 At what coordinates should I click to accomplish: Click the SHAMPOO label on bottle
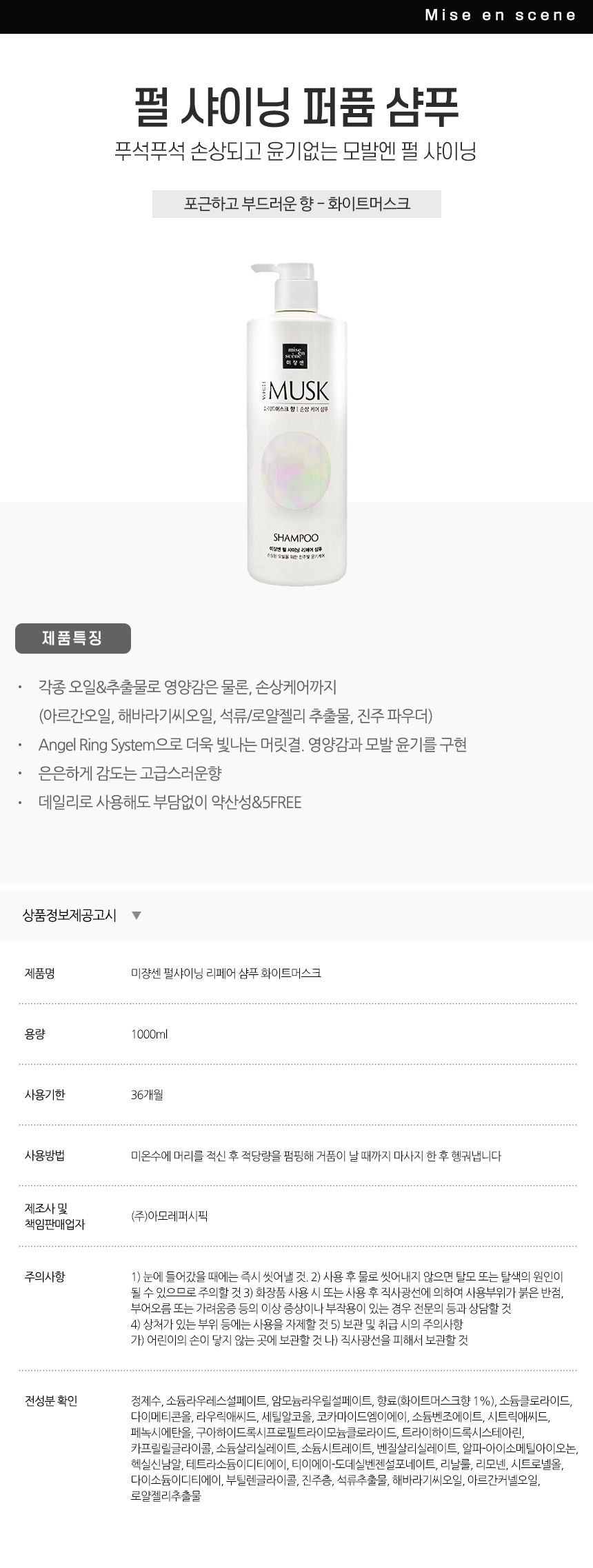click(x=296, y=537)
